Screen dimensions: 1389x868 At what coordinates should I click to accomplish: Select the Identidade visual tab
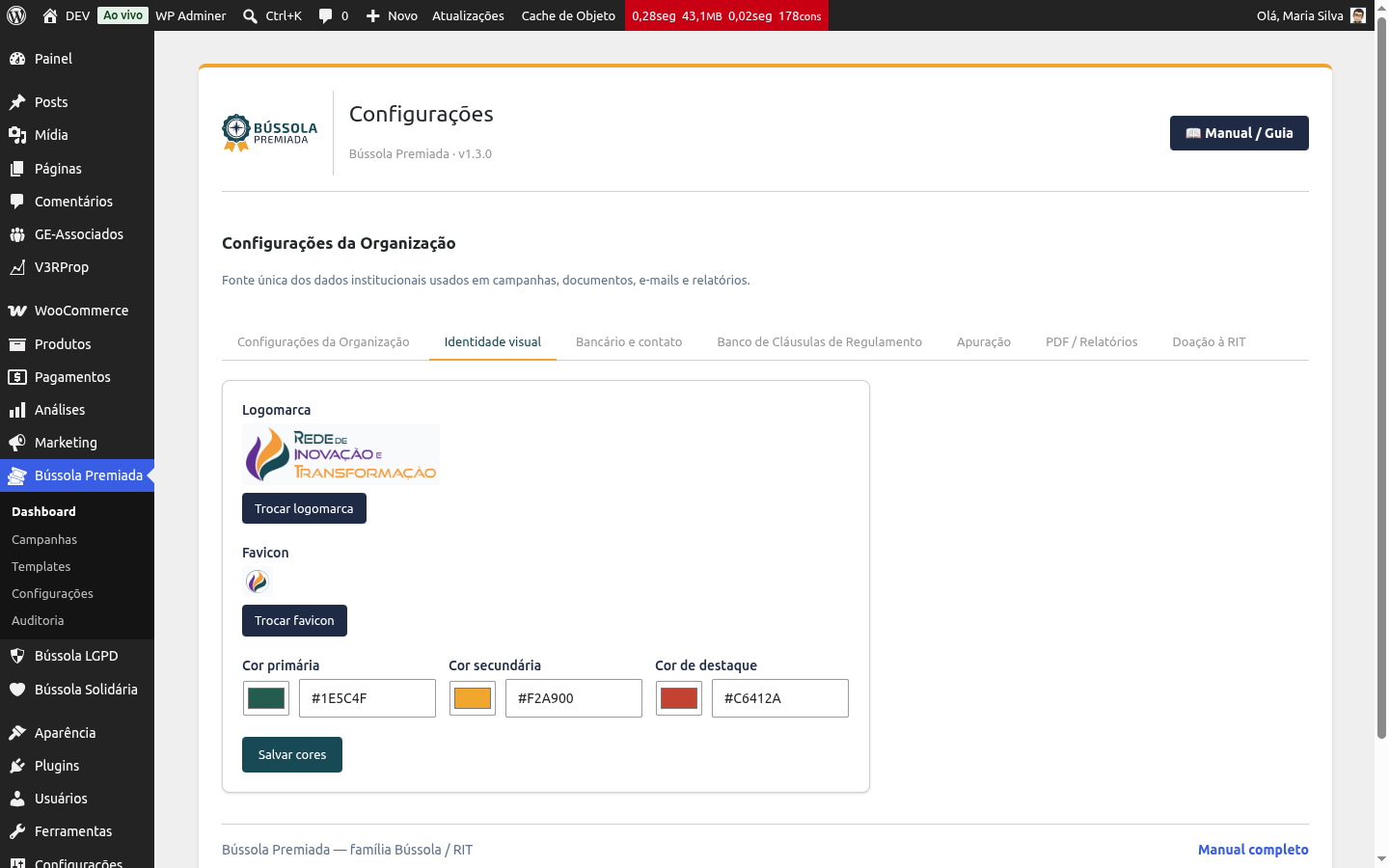coord(493,342)
